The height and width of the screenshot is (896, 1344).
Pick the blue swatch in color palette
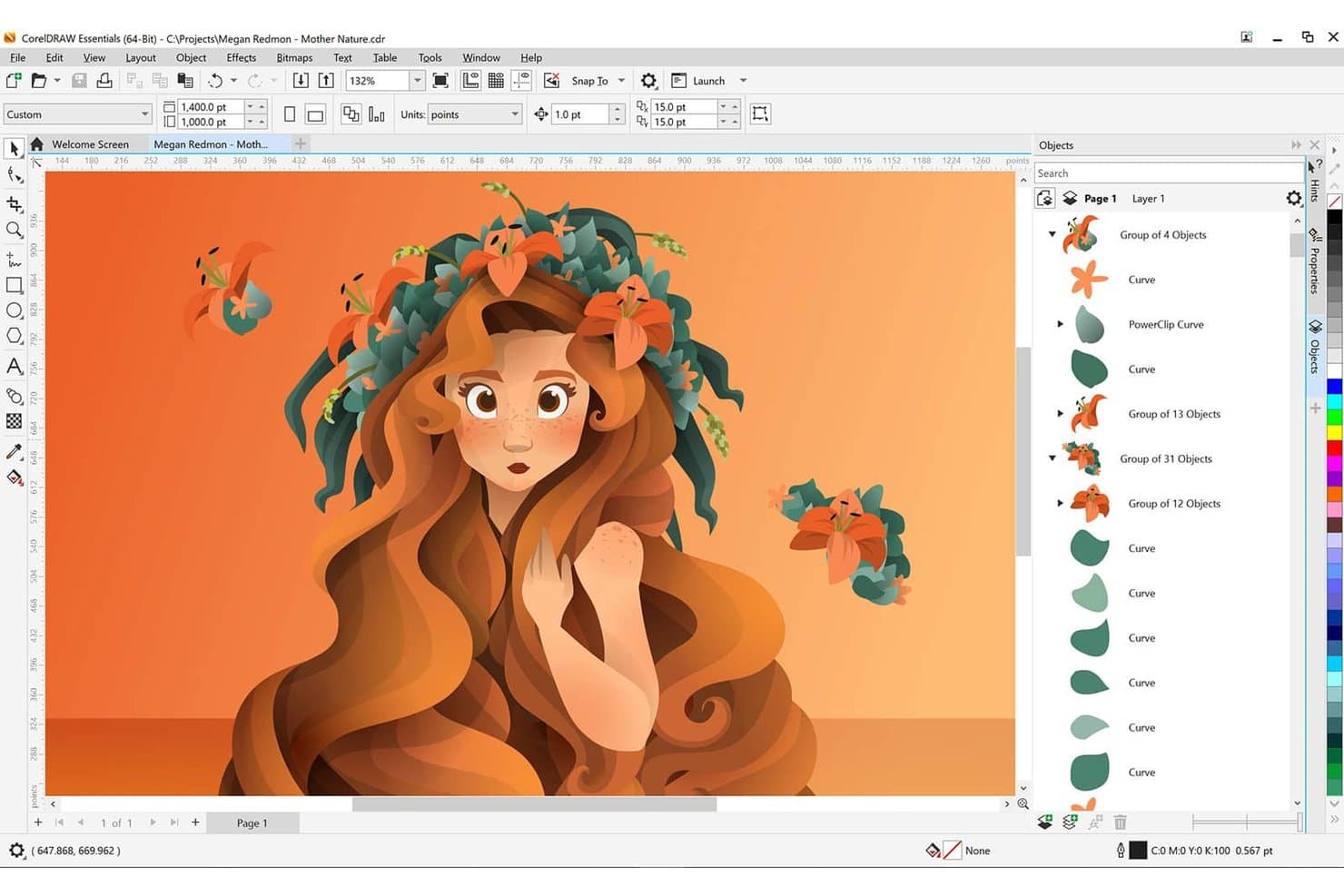tap(1335, 386)
